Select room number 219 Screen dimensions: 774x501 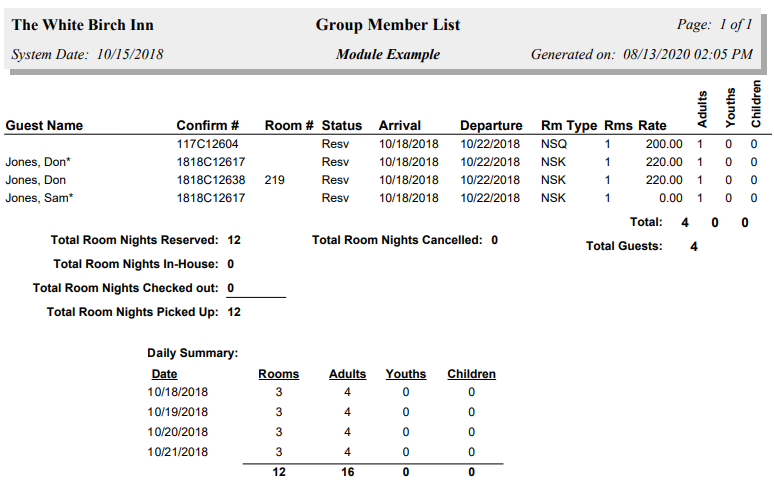tap(276, 180)
